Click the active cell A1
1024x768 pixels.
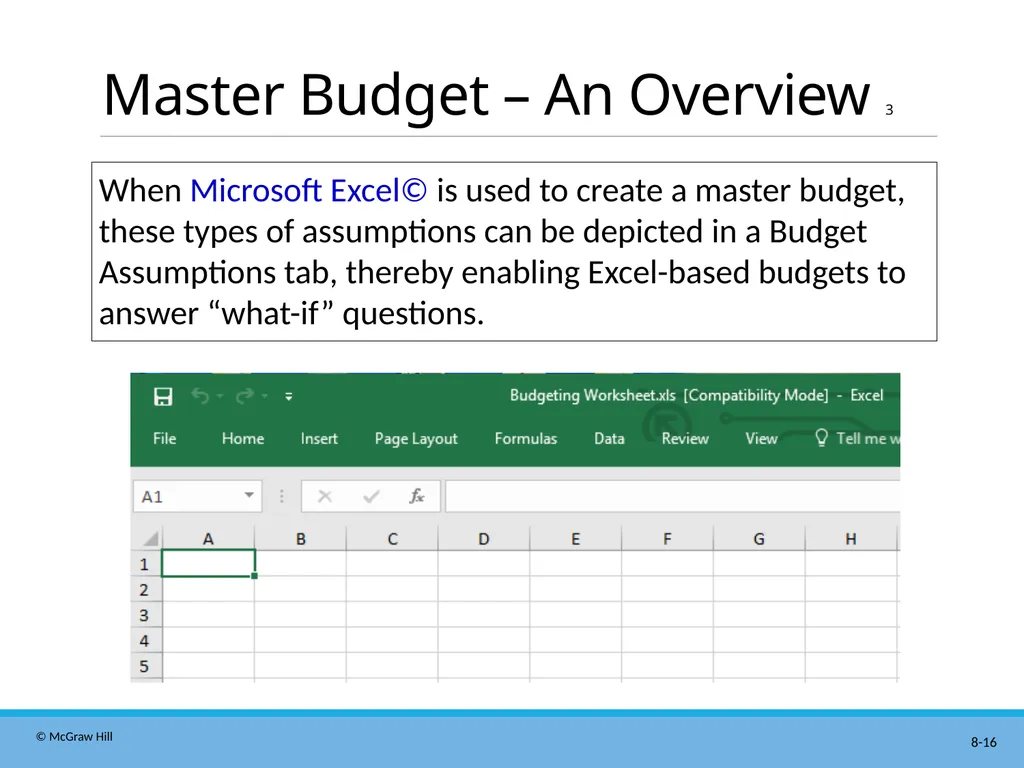pyautogui.click(x=208, y=564)
